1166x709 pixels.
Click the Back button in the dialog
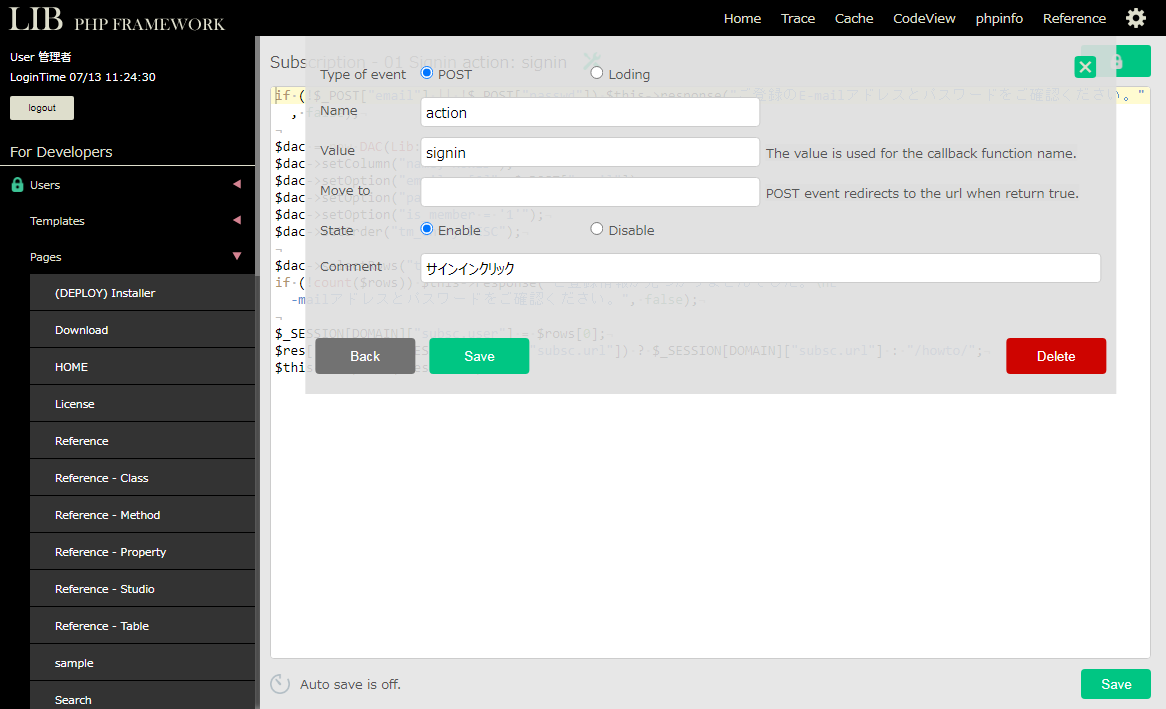point(365,356)
